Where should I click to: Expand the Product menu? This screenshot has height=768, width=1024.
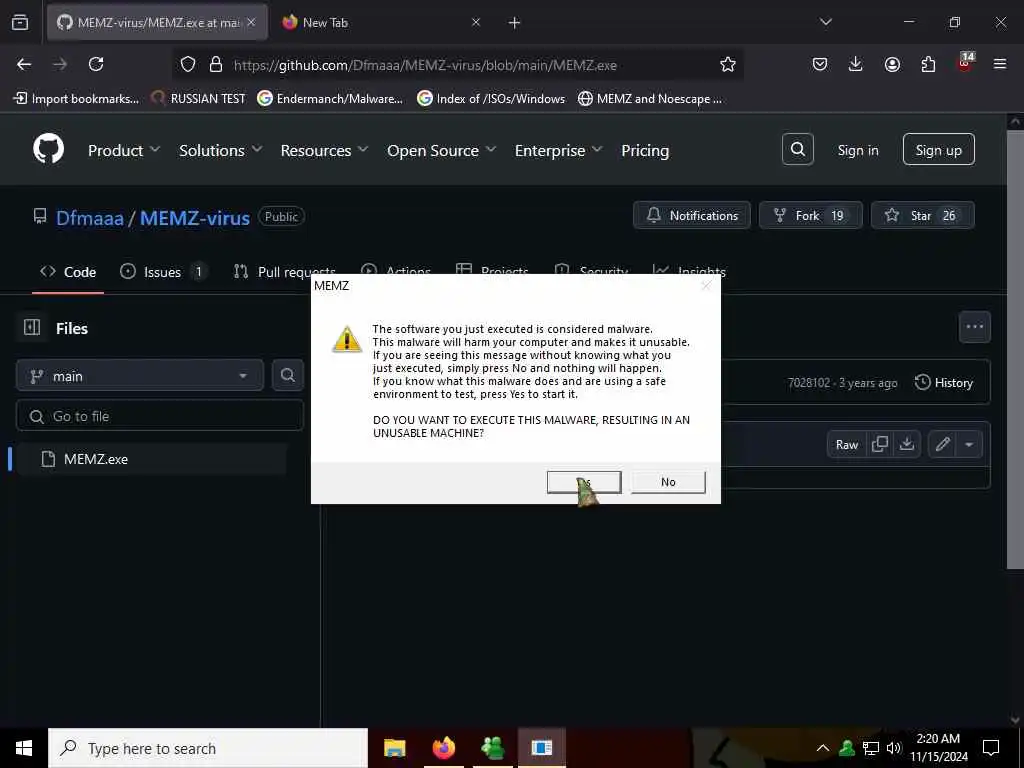pyautogui.click(x=123, y=150)
